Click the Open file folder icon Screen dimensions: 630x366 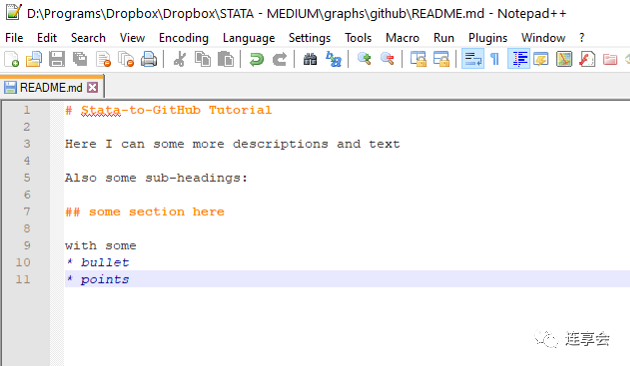click(34, 59)
